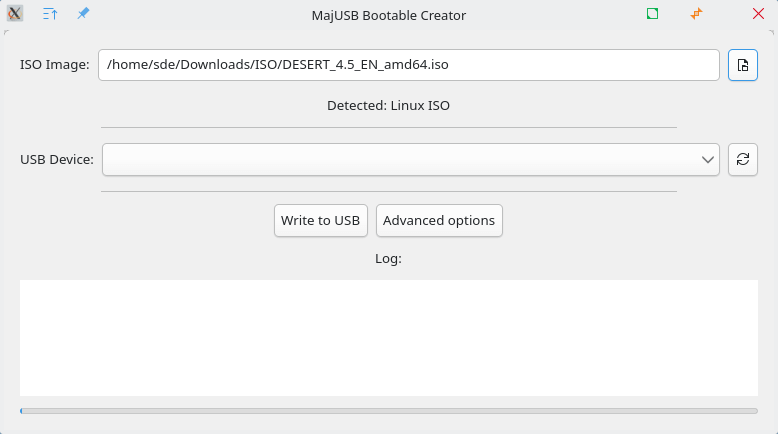Click inside the empty Log output area
The image size is (778, 434).
coord(389,337)
